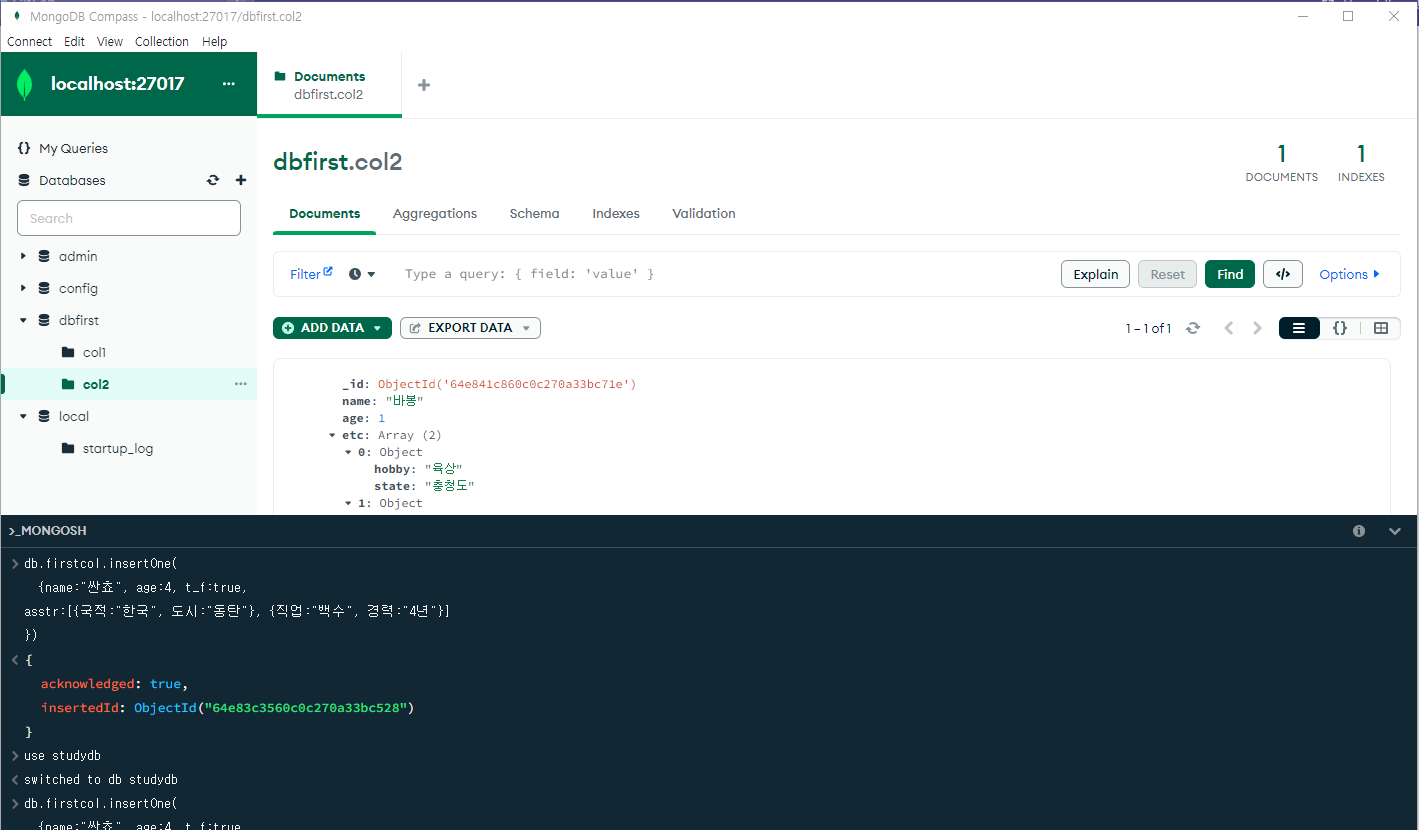
Task: Click the Explain button
Action: (x=1096, y=274)
